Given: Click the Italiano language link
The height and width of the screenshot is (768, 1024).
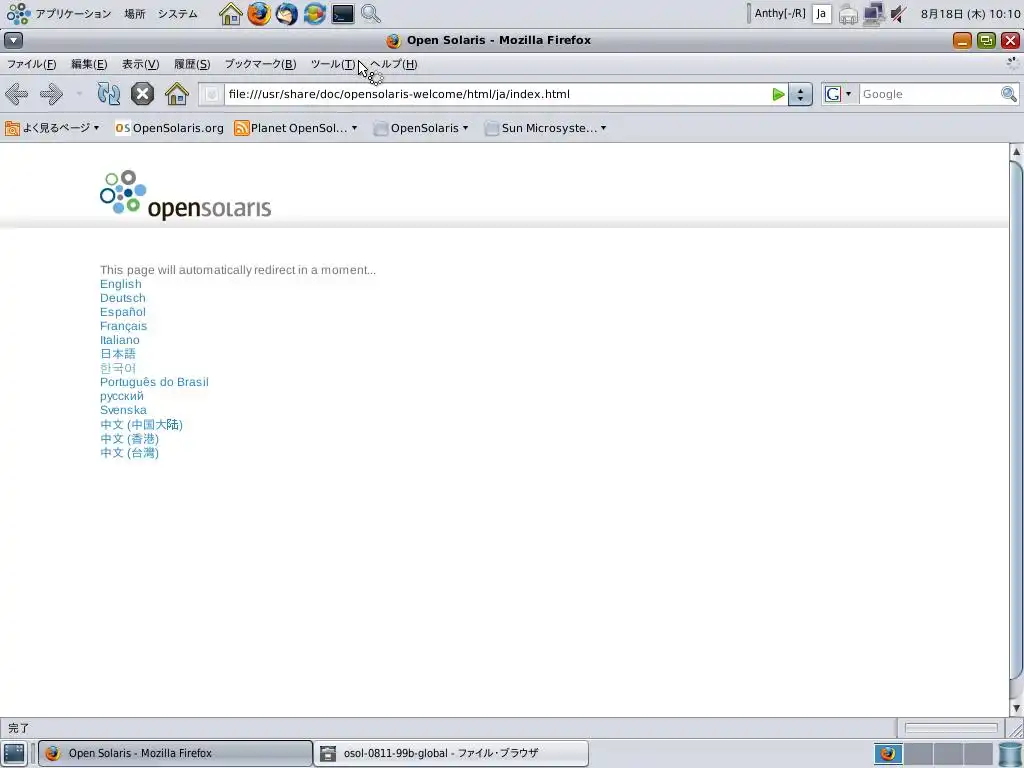Looking at the screenshot, I should (120, 340).
